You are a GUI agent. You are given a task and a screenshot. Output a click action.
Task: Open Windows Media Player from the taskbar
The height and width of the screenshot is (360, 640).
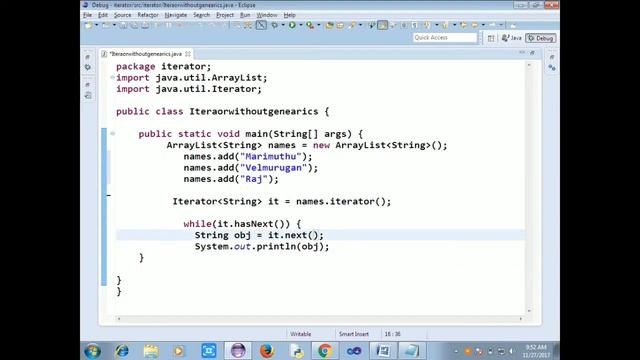179,351
